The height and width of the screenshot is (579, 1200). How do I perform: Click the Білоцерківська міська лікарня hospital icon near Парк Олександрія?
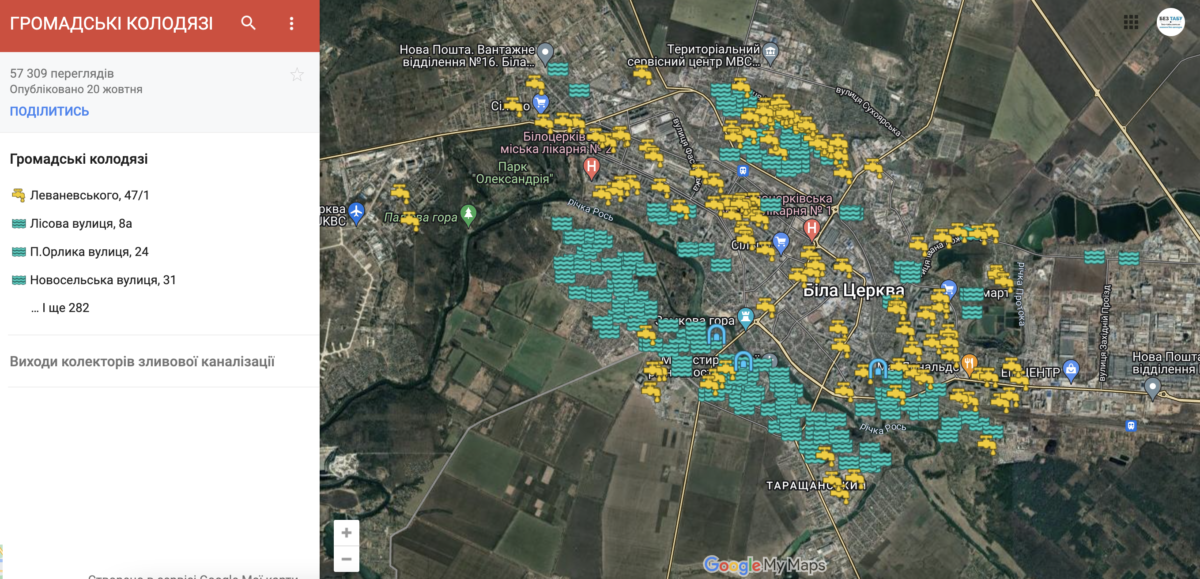pos(592,166)
